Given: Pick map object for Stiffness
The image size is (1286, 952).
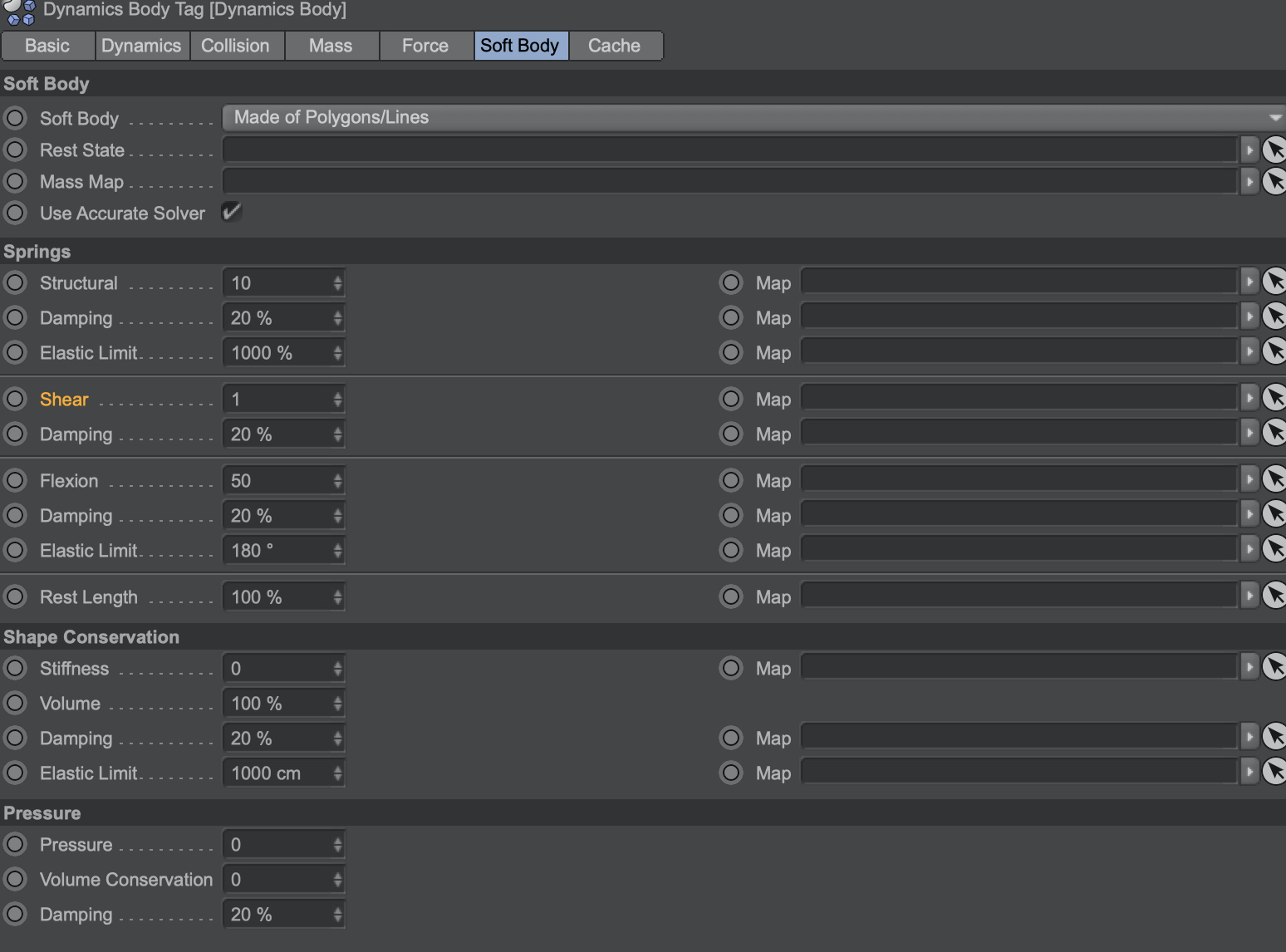Looking at the screenshot, I should [x=1274, y=668].
